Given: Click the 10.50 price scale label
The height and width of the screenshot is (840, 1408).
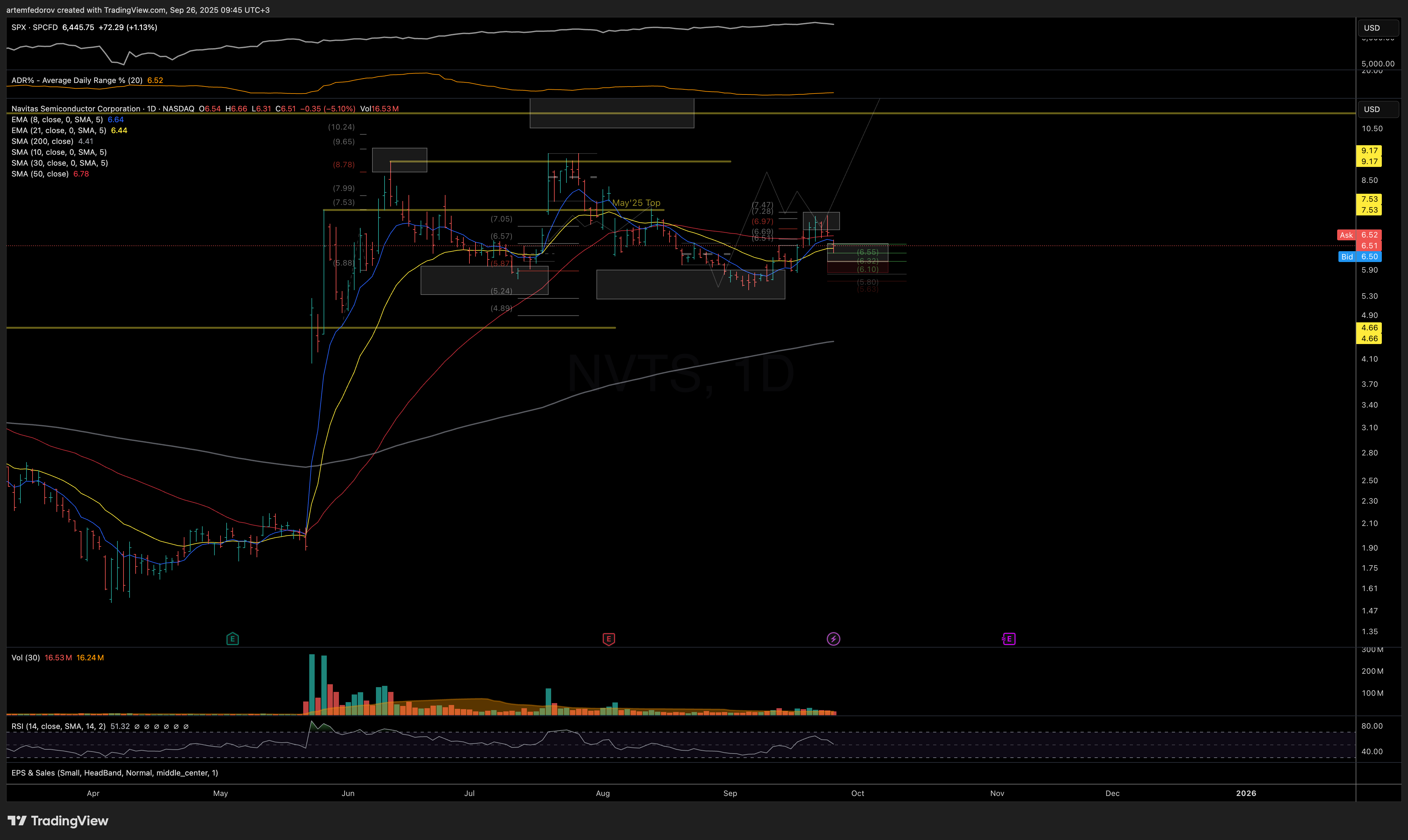Looking at the screenshot, I should click(x=1372, y=129).
